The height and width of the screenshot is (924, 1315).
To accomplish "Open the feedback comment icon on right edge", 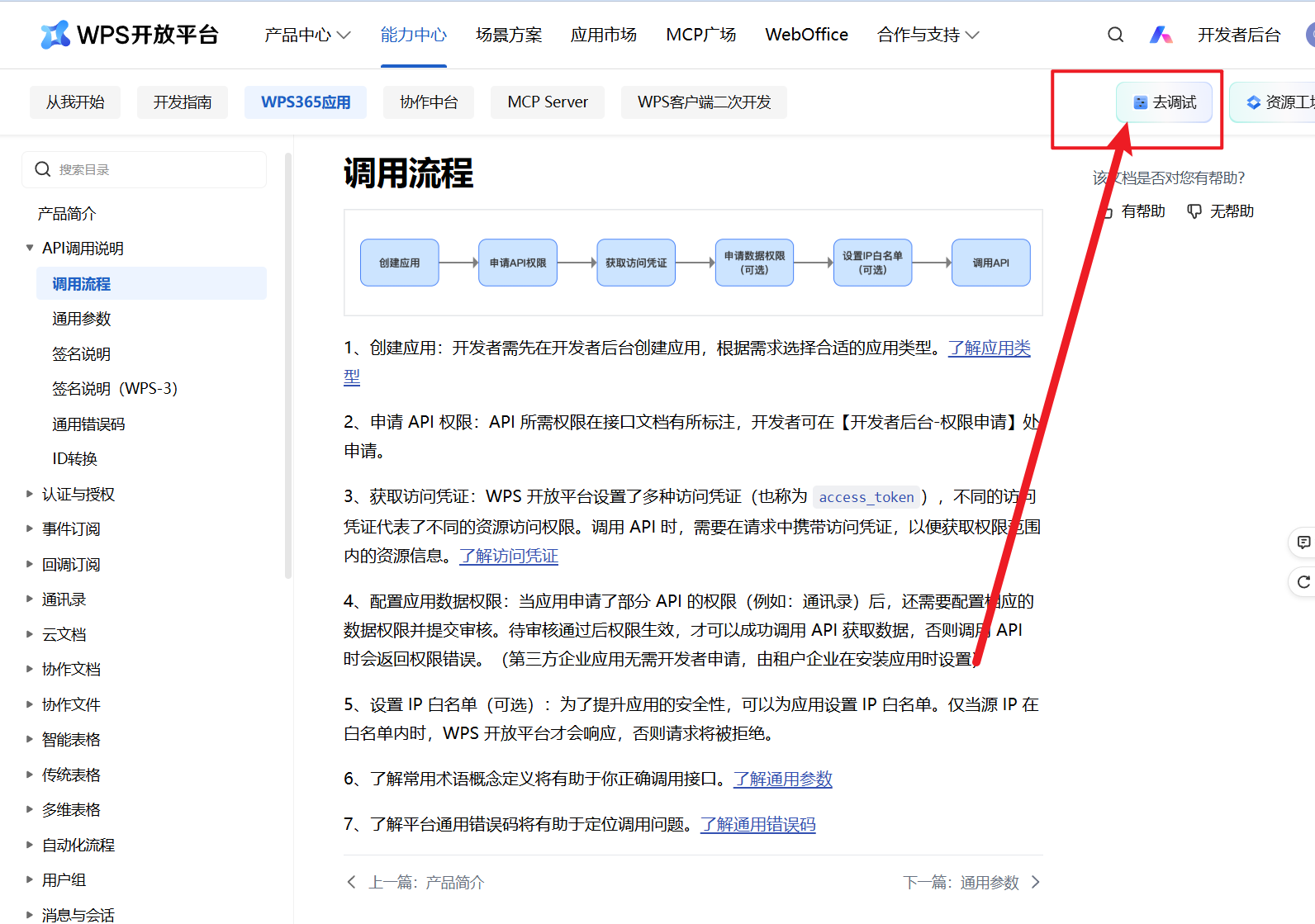I will [1303, 543].
